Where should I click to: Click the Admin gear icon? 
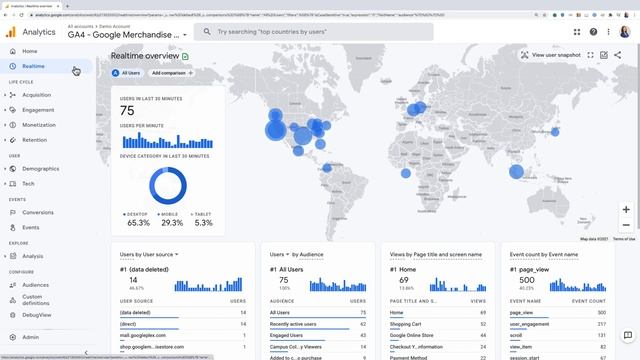pyautogui.click(x=13, y=337)
